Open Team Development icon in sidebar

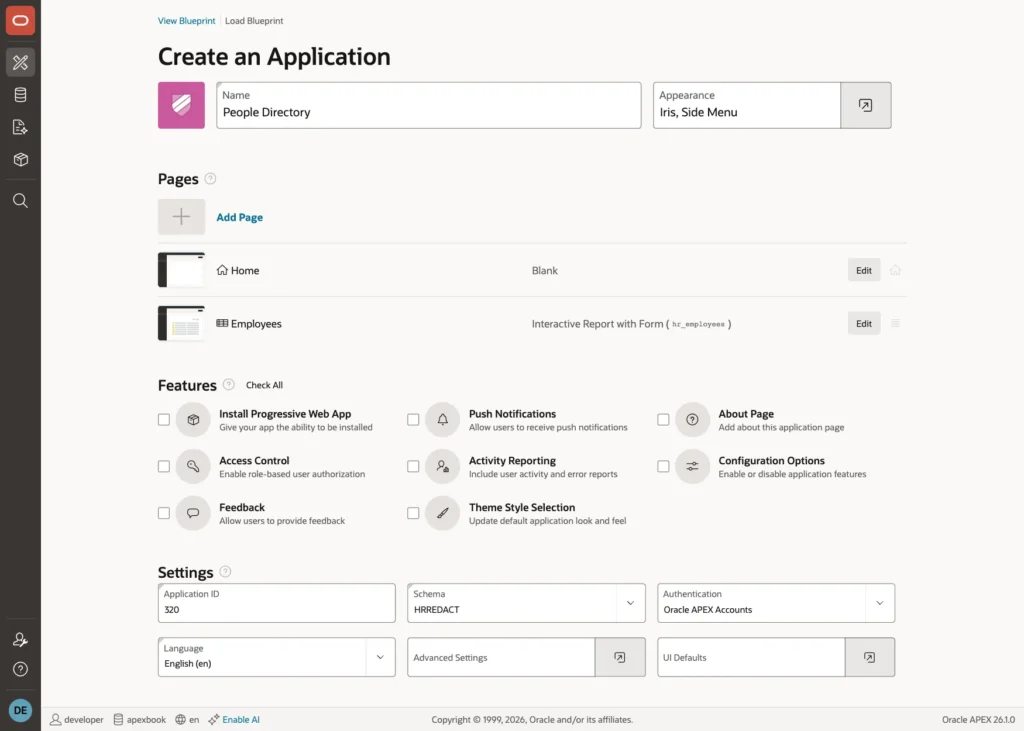20,127
